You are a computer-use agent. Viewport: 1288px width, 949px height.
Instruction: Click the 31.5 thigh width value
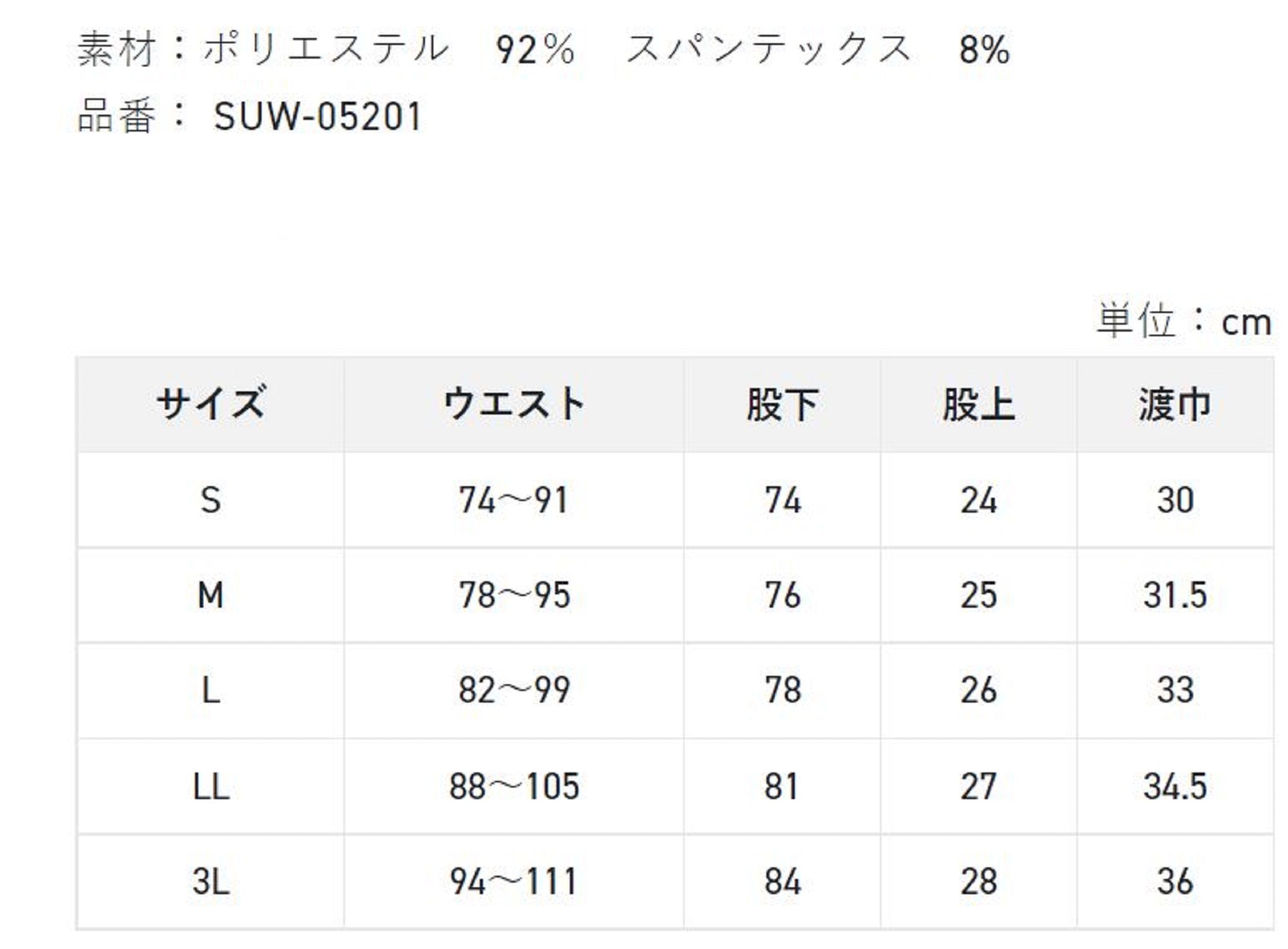(1175, 595)
